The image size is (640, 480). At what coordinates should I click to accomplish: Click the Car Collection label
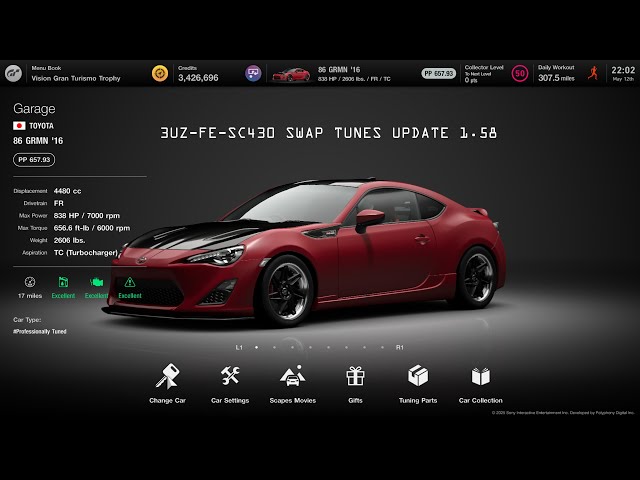click(481, 400)
